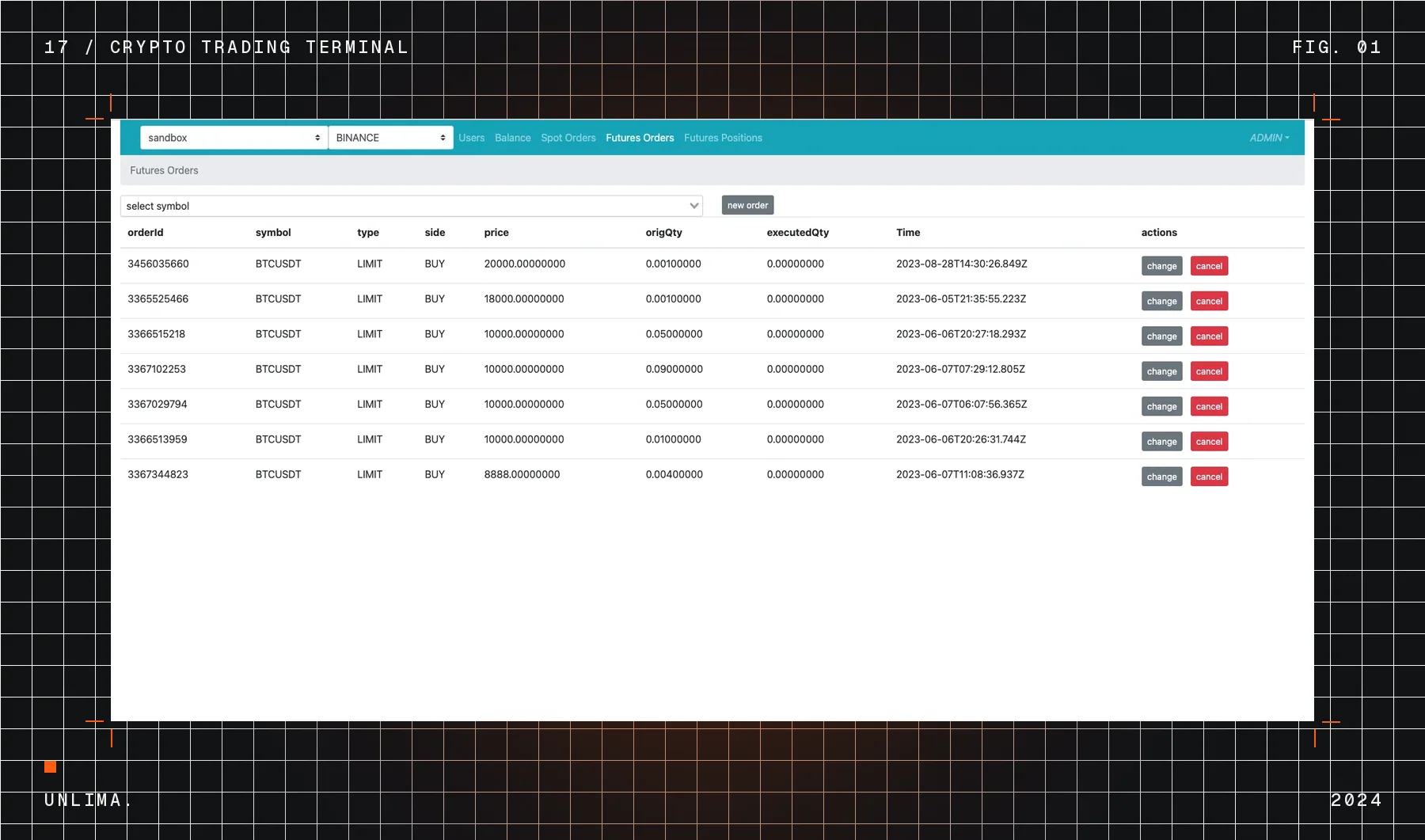Change order 3367102253

1161,371
